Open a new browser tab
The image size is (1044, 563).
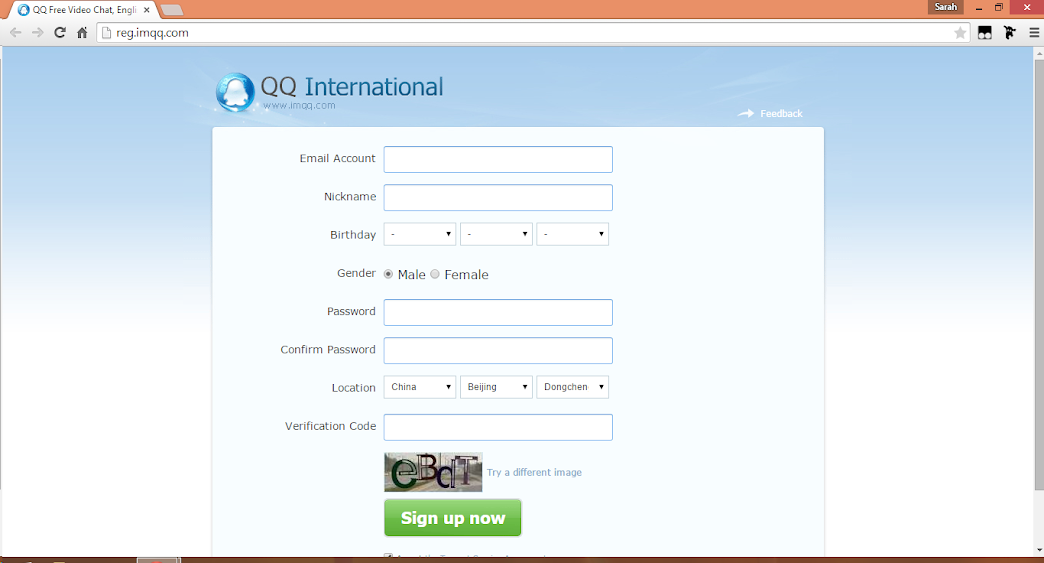click(x=172, y=10)
